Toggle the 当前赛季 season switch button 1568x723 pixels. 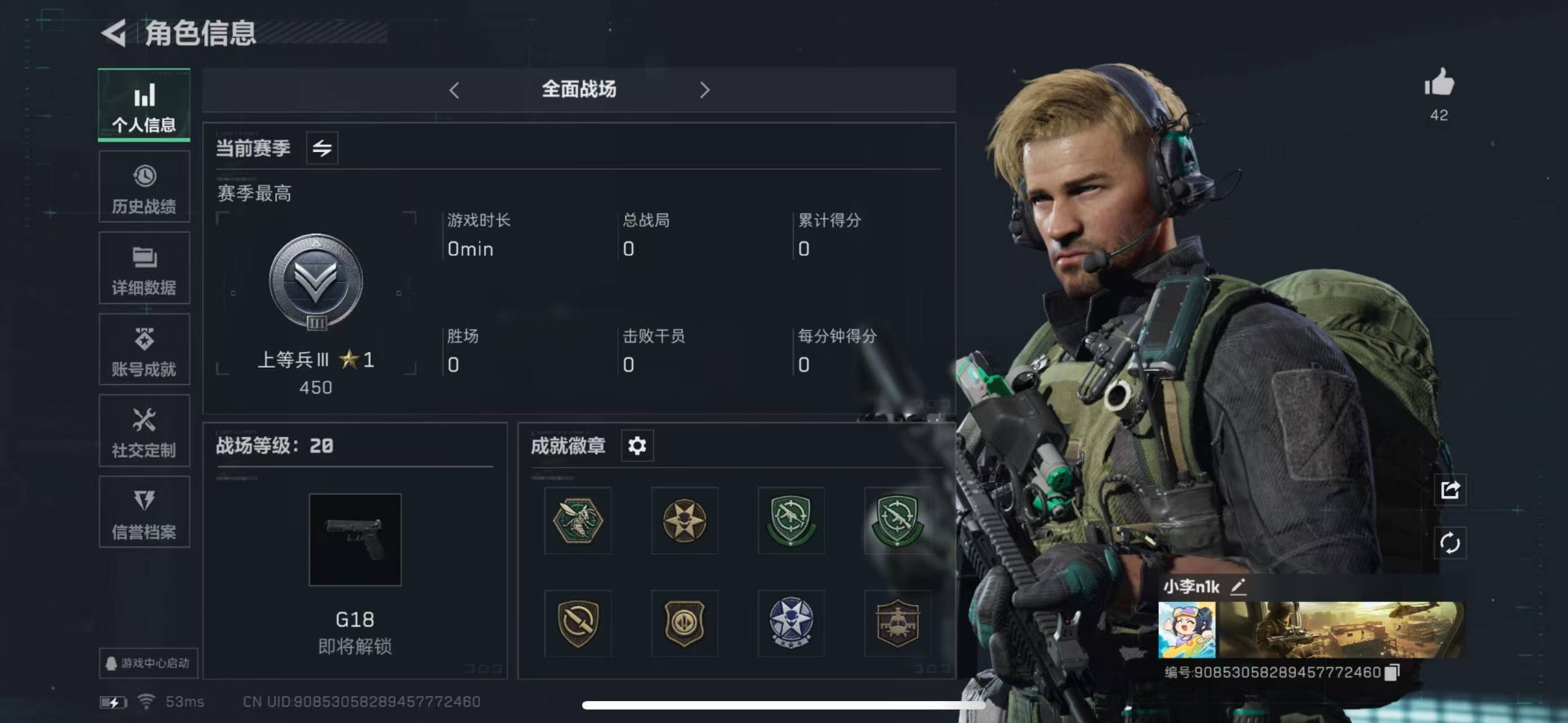click(x=322, y=148)
